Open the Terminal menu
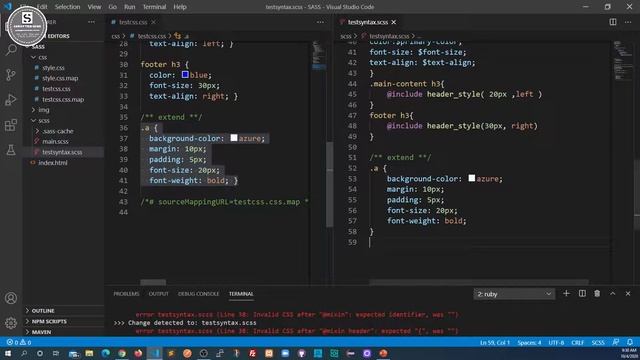 154,7
